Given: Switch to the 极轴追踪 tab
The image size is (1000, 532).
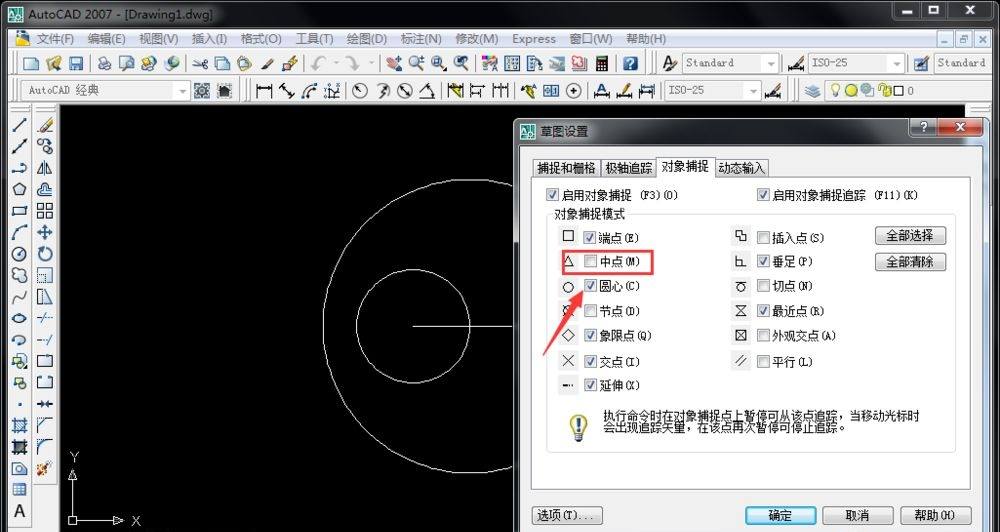Looking at the screenshot, I should (629, 168).
